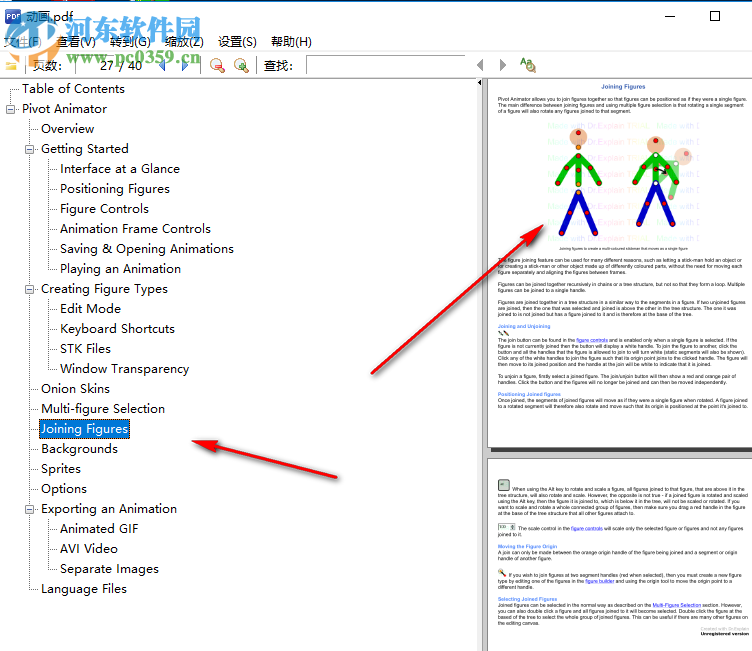The width and height of the screenshot is (752, 651).
Task: Open Separate Images bookmark
Action: (109, 569)
